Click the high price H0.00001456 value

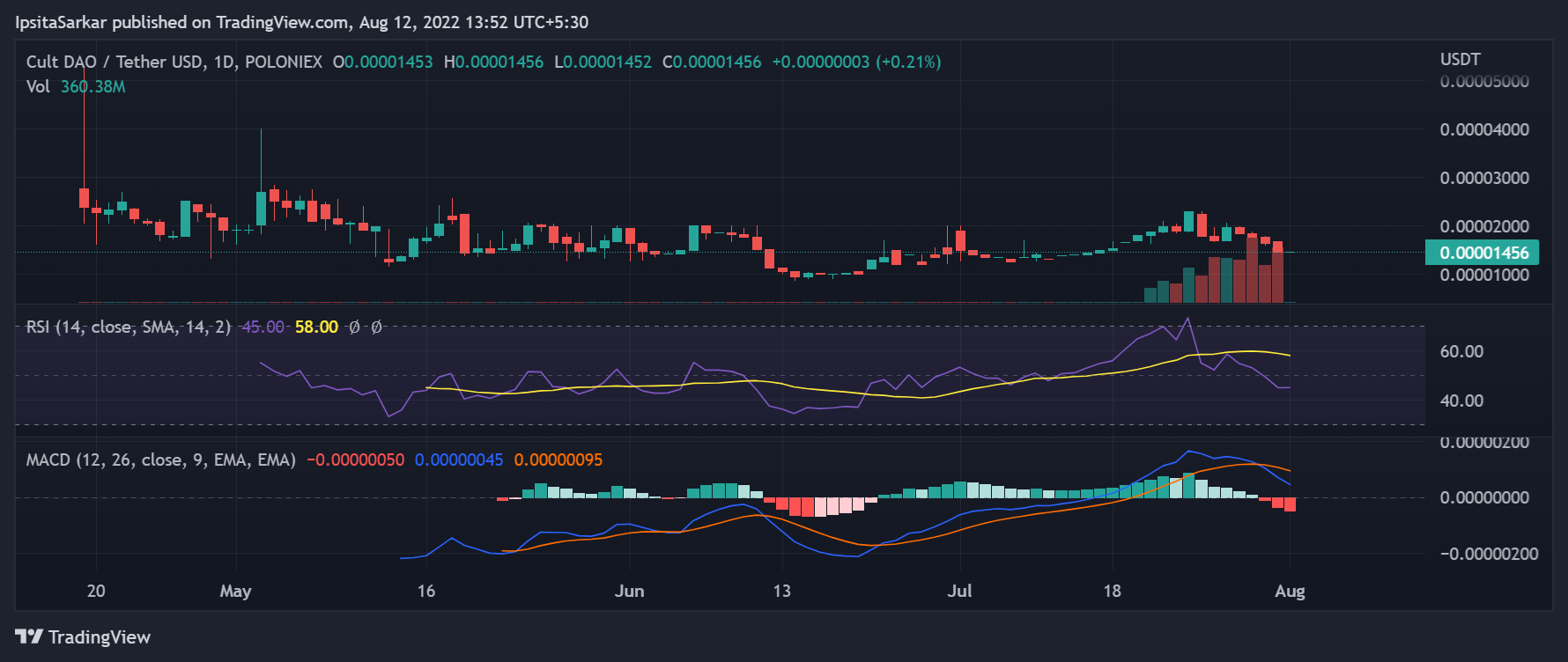click(493, 62)
